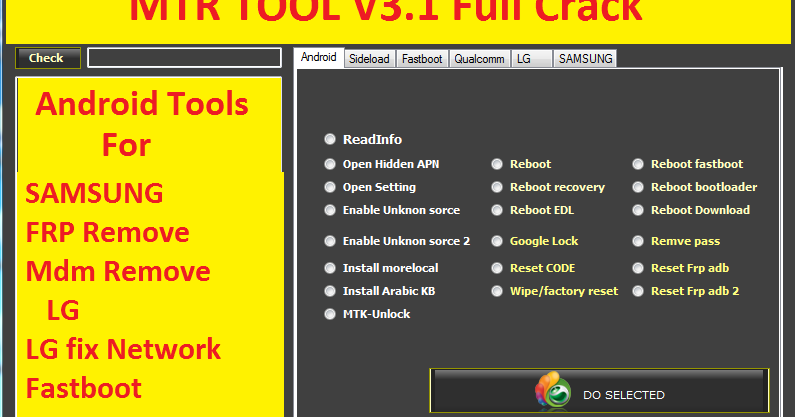The image size is (795, 417).
Task: Choose the Reboot Download option
Action: coord(638,210)
